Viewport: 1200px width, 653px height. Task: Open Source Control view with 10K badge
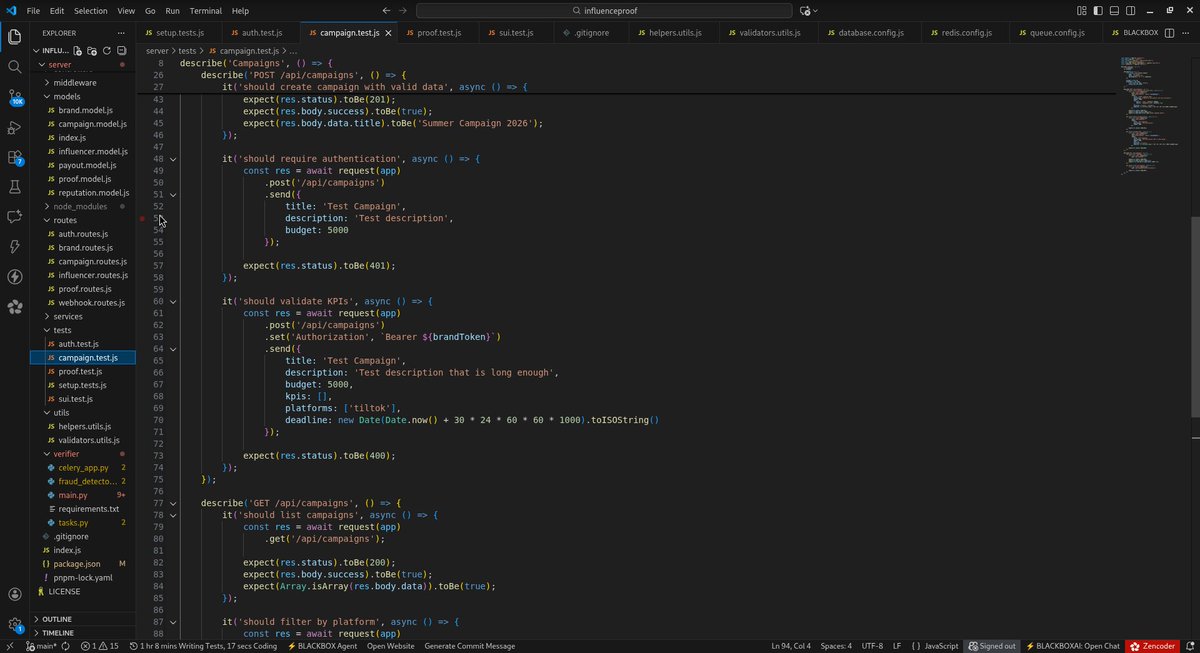(15, 97)
